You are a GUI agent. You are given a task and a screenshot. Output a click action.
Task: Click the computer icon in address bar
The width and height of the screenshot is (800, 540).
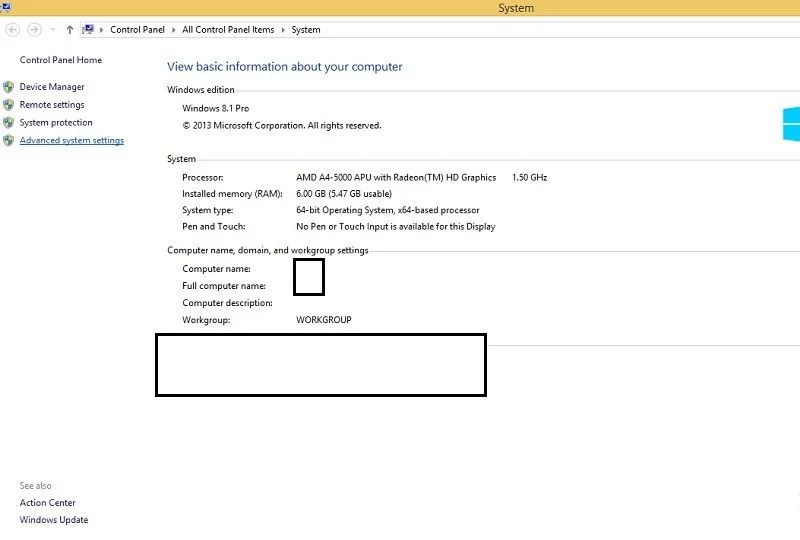click(x=89, y=30)
